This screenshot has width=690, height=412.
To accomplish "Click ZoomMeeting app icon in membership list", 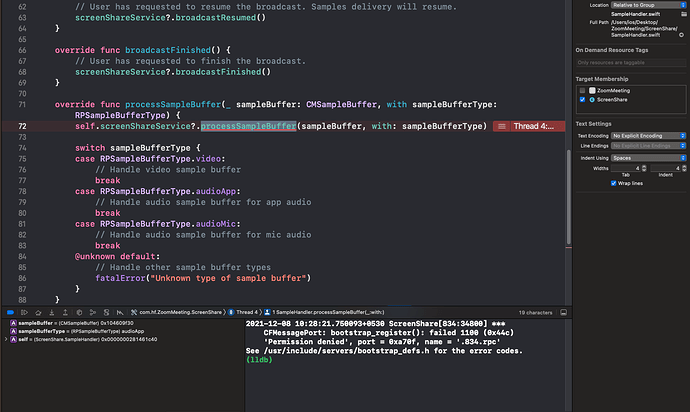I will [592, 91].
